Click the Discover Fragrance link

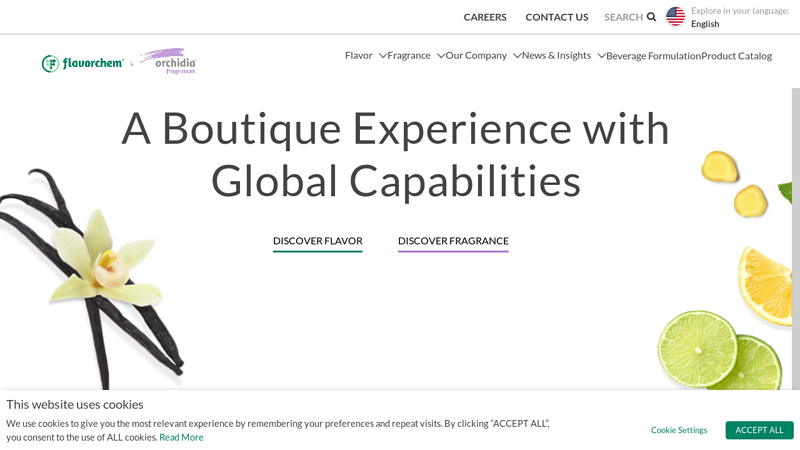tap(453, 241)
